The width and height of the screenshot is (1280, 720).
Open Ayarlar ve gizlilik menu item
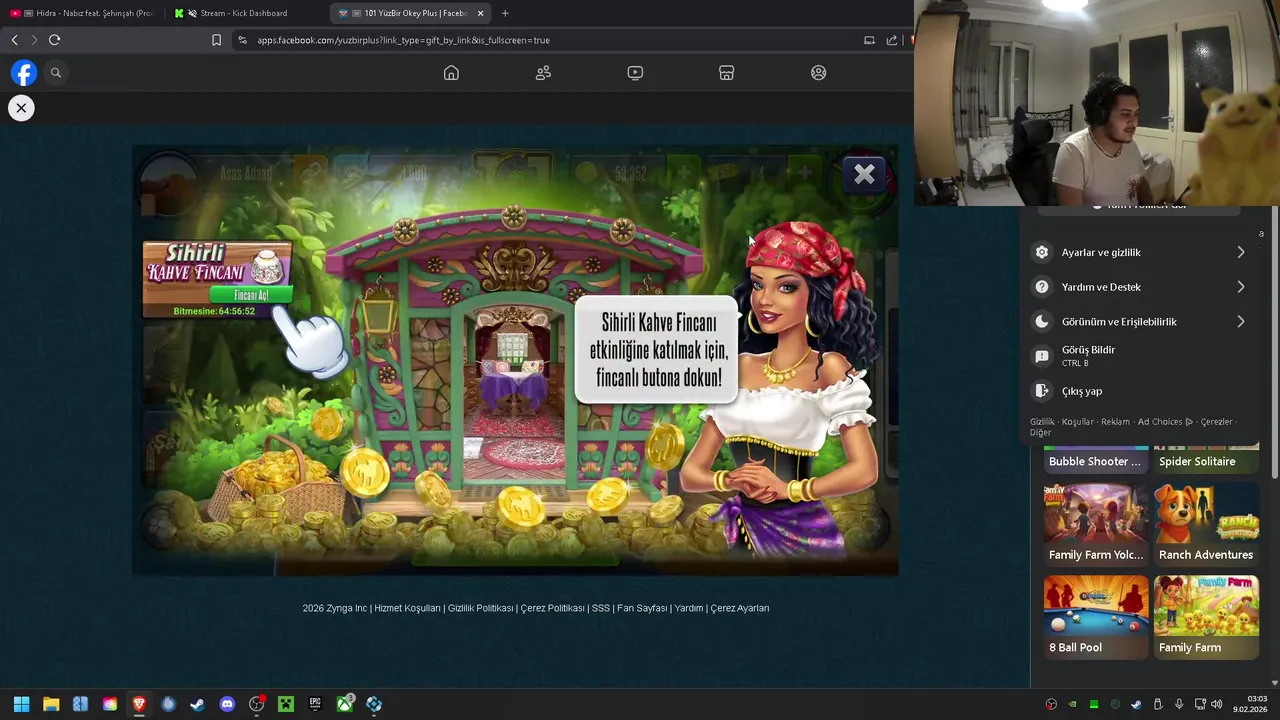coord(1141,252)
